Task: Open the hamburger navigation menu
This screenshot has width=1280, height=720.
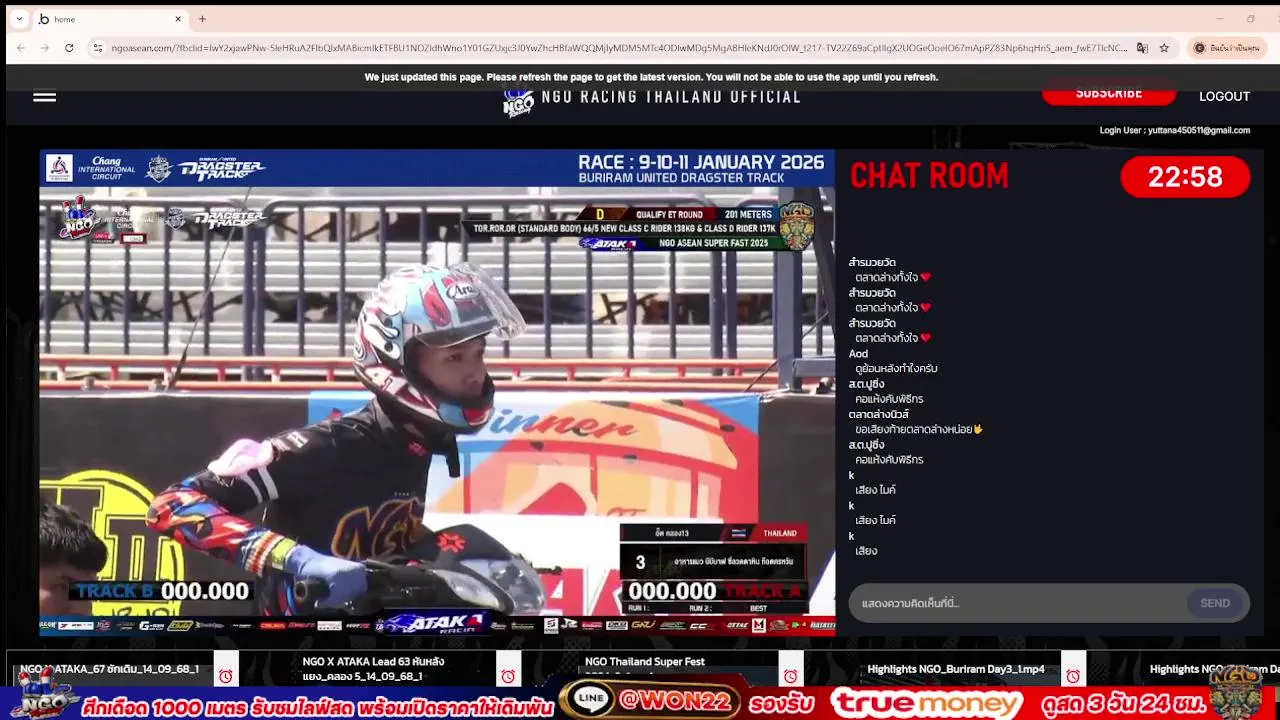Action: pyautogui.click(x=44, y=97)
